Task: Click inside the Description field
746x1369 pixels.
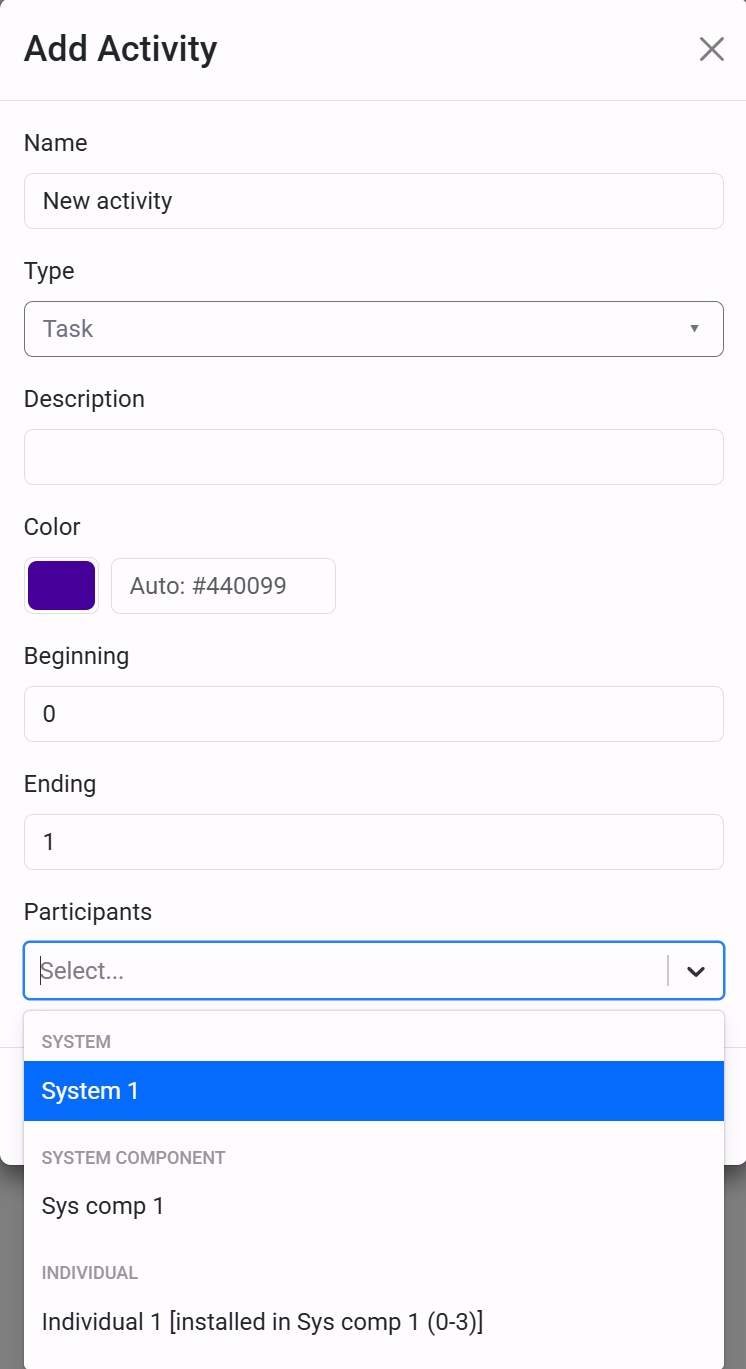Action: pyautogui.click(x=374, y=456)
